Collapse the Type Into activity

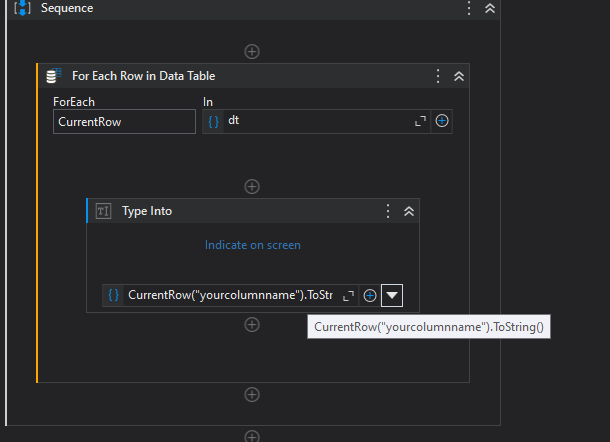408,211
